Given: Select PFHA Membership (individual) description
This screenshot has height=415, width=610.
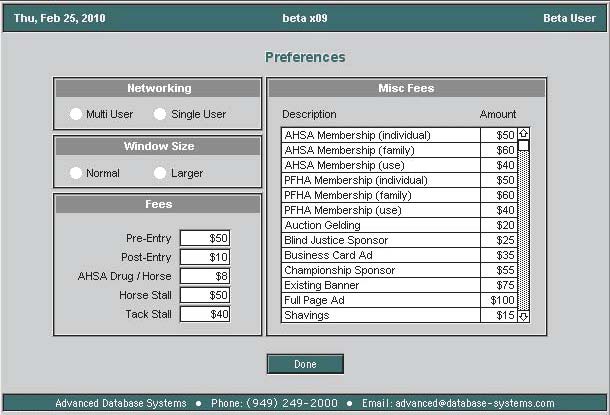Looking at the screenshot, I should (381, 180).
